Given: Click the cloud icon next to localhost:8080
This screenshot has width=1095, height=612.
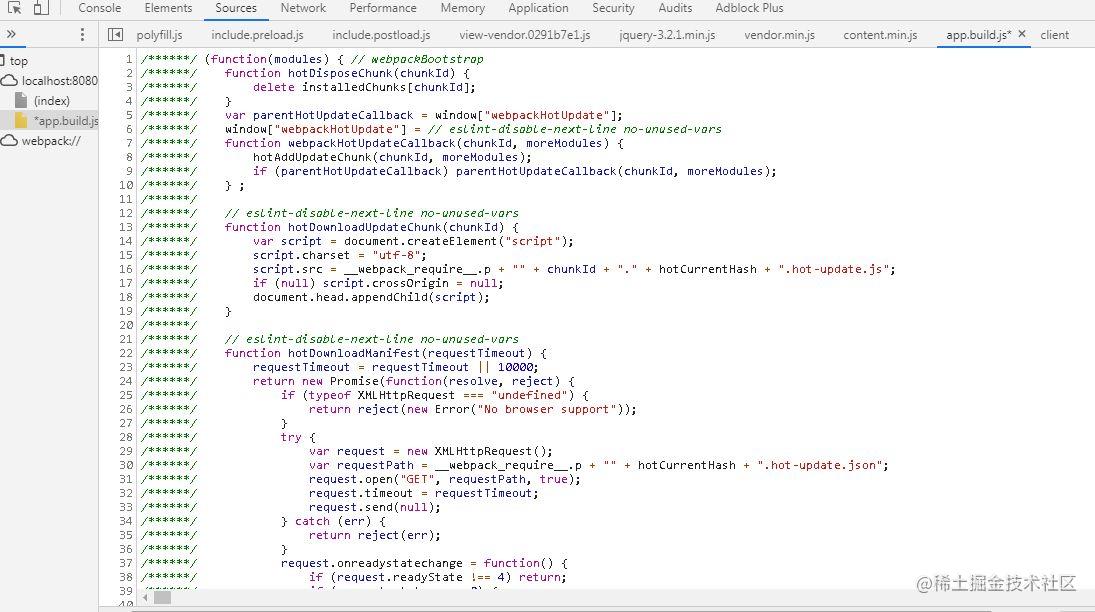Looking at the screenshot, I should coord(9,81).
